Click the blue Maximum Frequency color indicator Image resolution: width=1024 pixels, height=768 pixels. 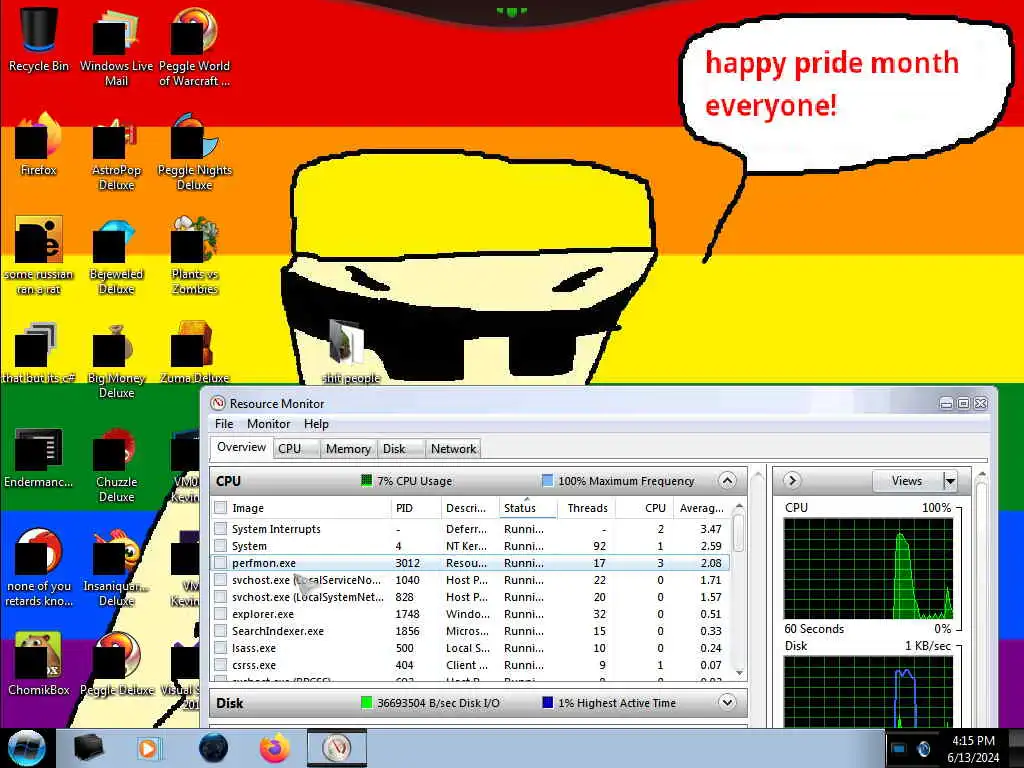(547, 481)
